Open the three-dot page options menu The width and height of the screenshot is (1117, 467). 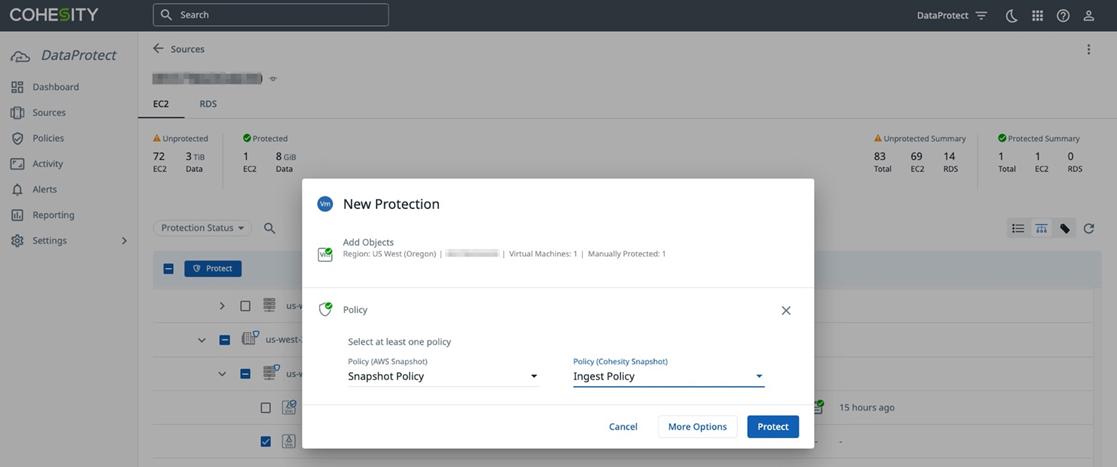1089,49
